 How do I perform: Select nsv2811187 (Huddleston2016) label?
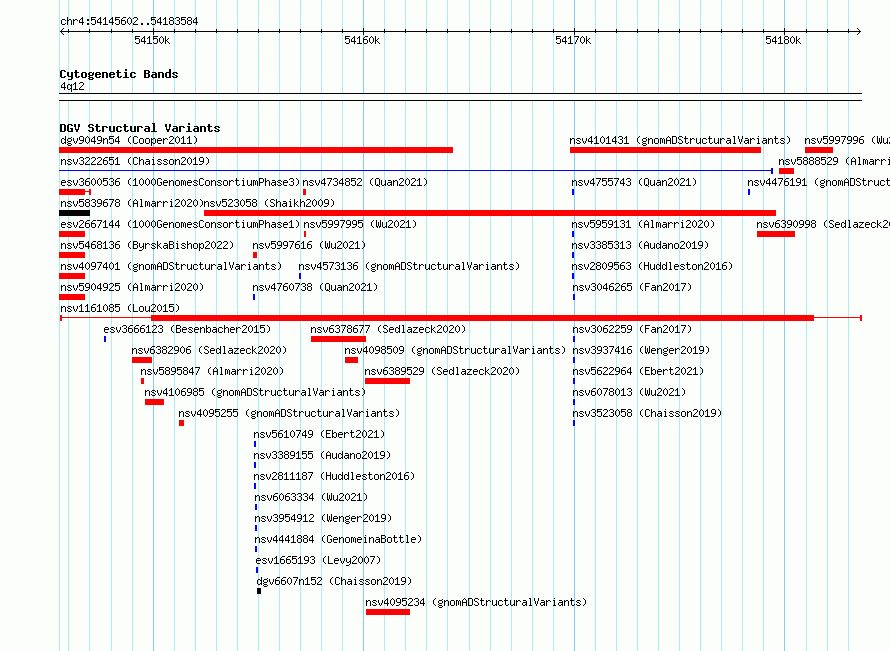point(334,476)
